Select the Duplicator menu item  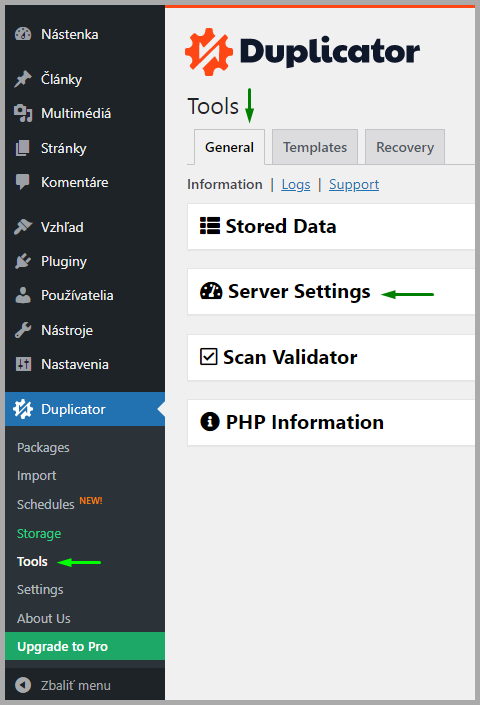tap(85, 409)
